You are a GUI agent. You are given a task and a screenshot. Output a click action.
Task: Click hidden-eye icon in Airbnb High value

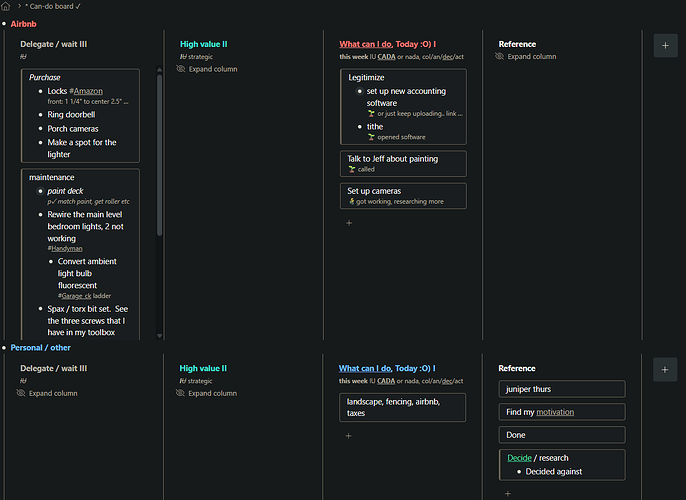point(181,69)
